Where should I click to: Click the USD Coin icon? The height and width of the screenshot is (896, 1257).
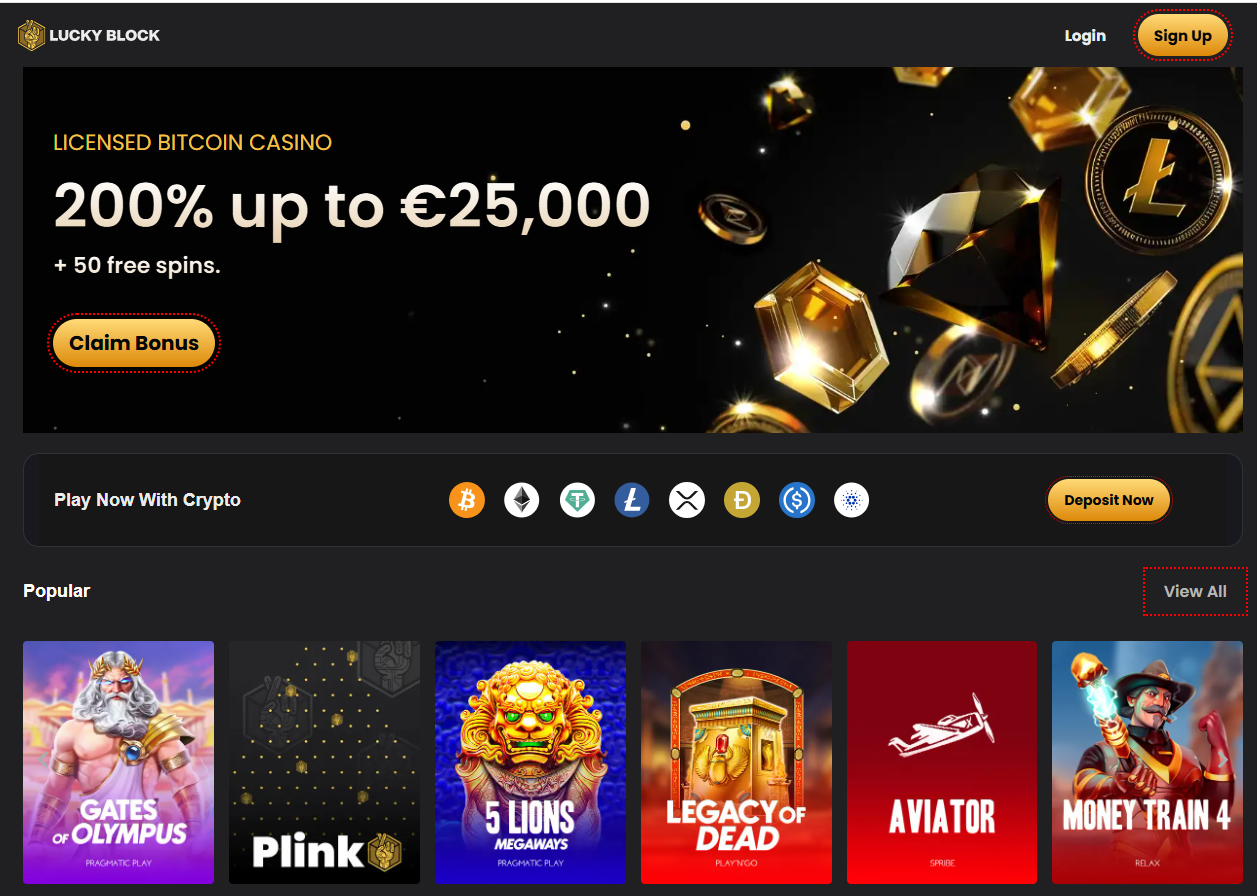[797, 499]
